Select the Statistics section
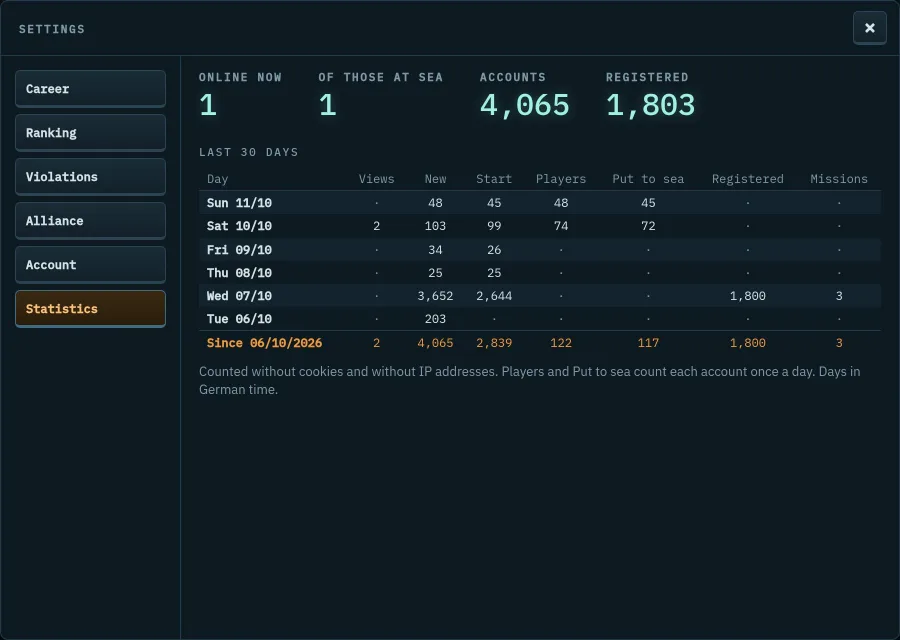This screenshot has width=900, height=640. click(x=90, y=309)
